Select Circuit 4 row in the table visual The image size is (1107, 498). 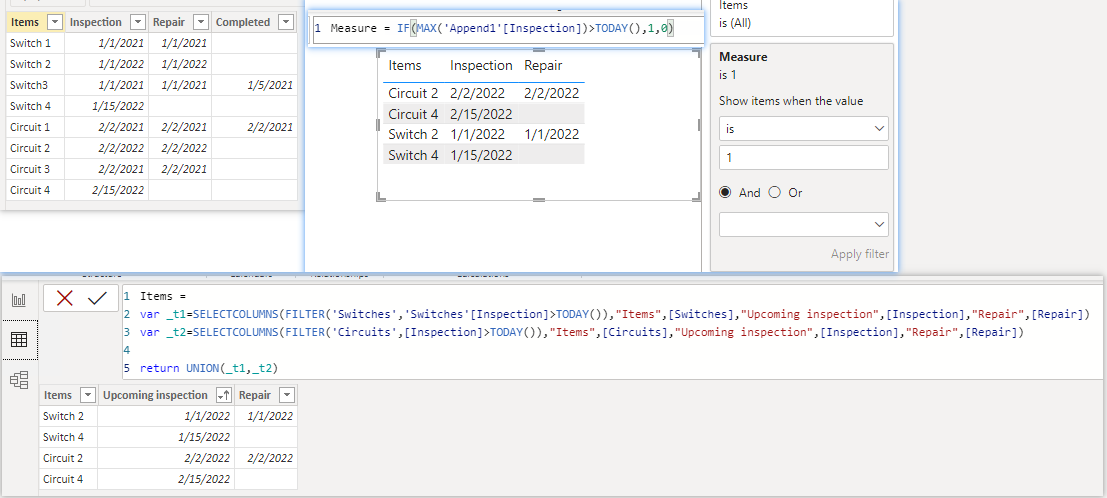point(484,114)
